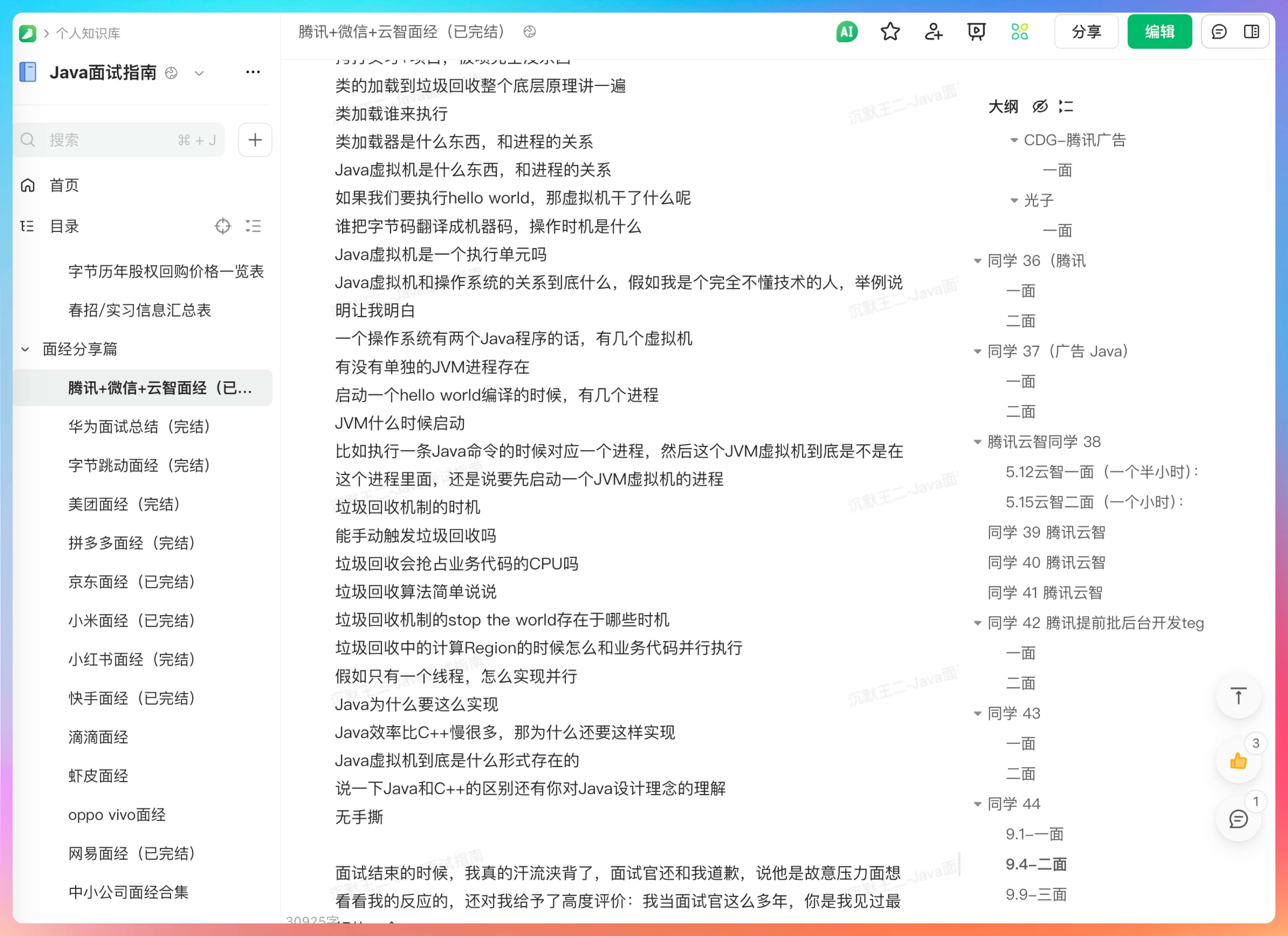Go to 首页 in sidebar

63,185
